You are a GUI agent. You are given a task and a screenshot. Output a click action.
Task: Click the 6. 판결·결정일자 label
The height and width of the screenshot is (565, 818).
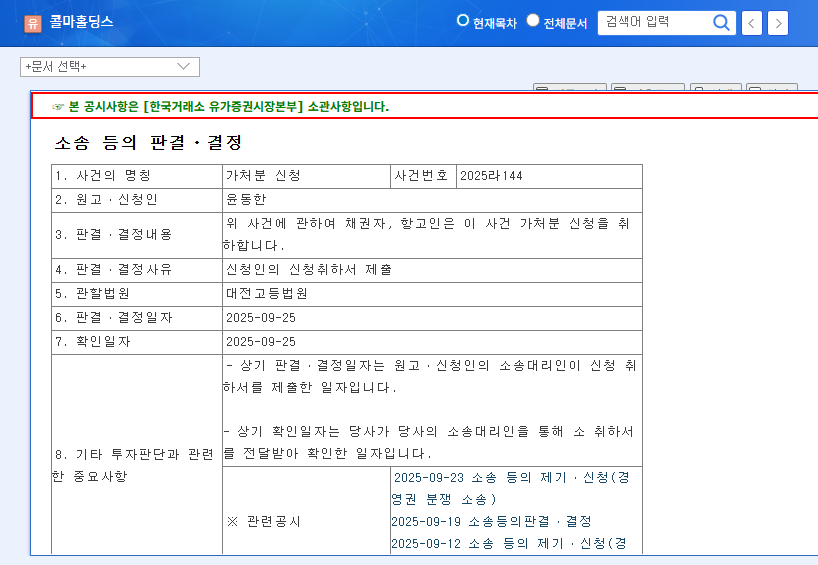point(114,318)
